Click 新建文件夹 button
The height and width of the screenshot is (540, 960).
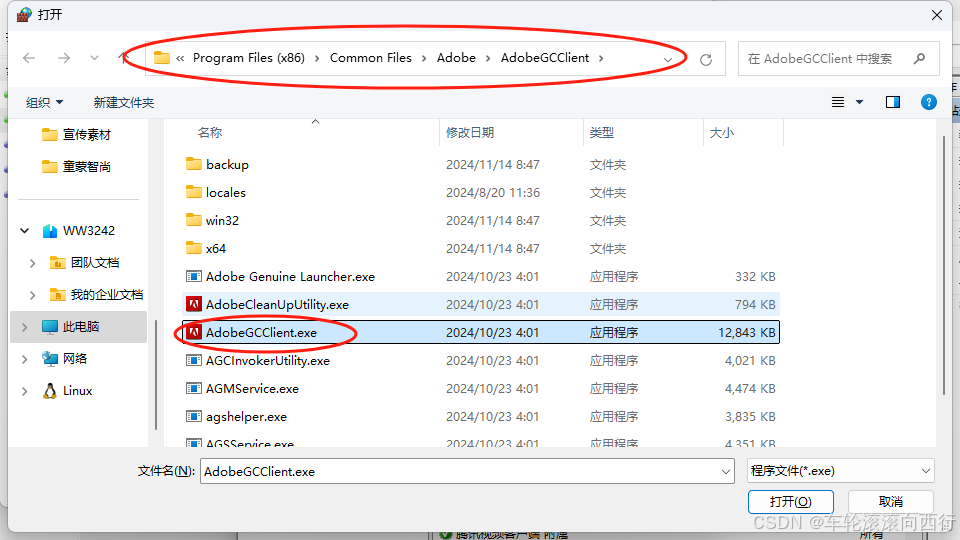click(124, 102)
